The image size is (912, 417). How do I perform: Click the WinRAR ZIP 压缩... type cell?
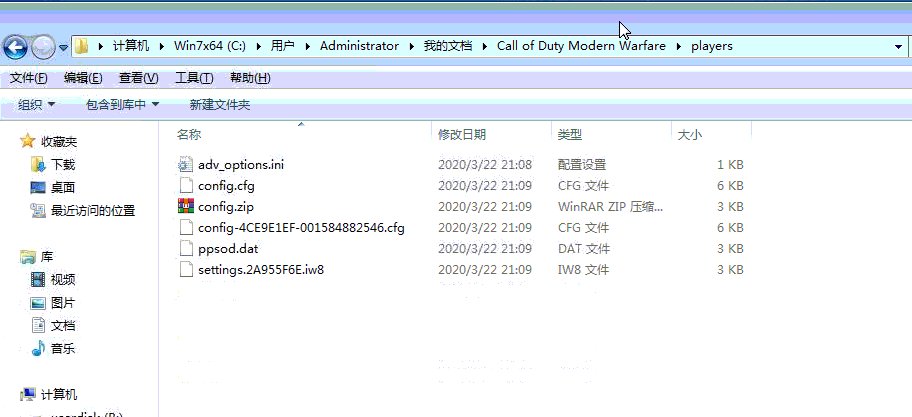point(610,207)
